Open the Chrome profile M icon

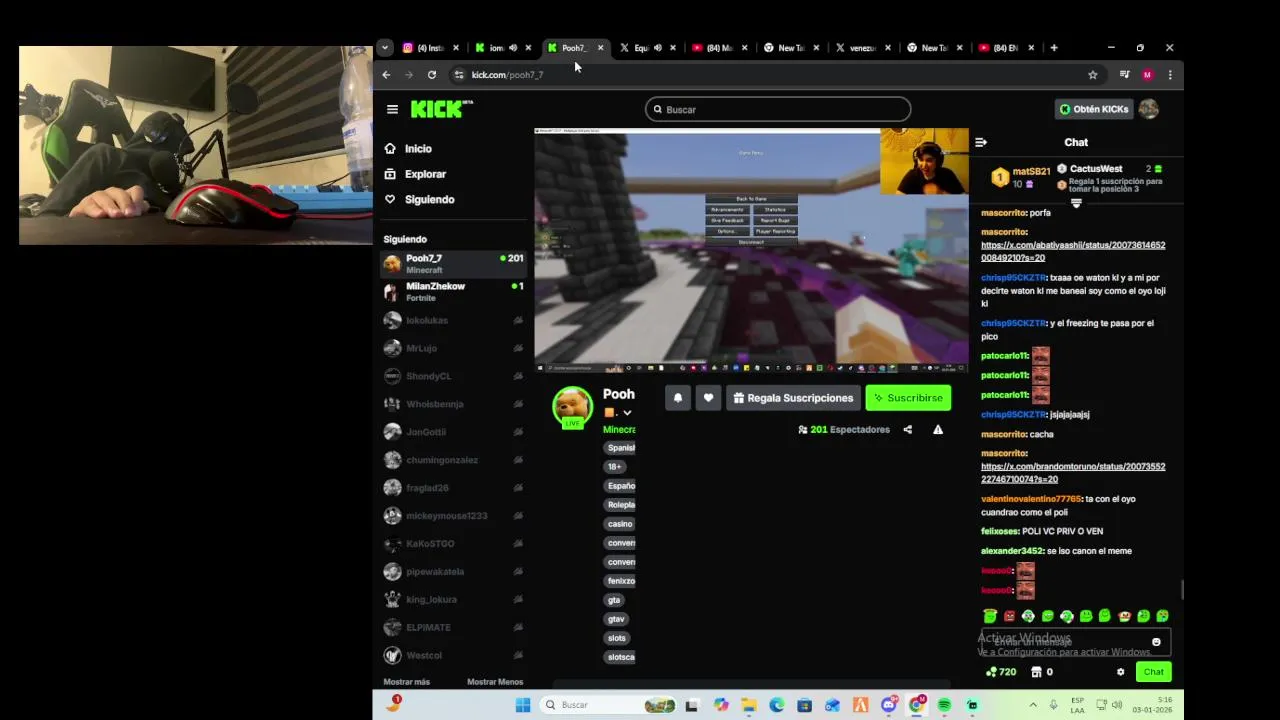1147,75
